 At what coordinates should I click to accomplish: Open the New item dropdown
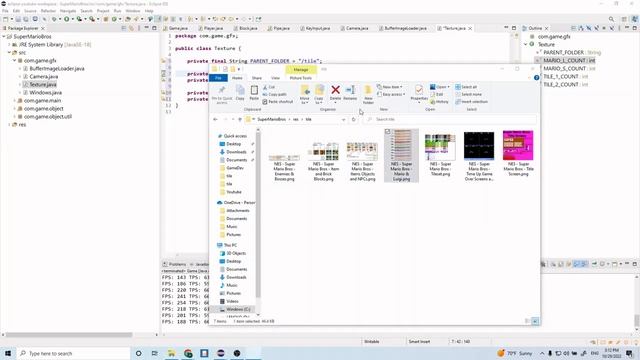tap(390, 87)
